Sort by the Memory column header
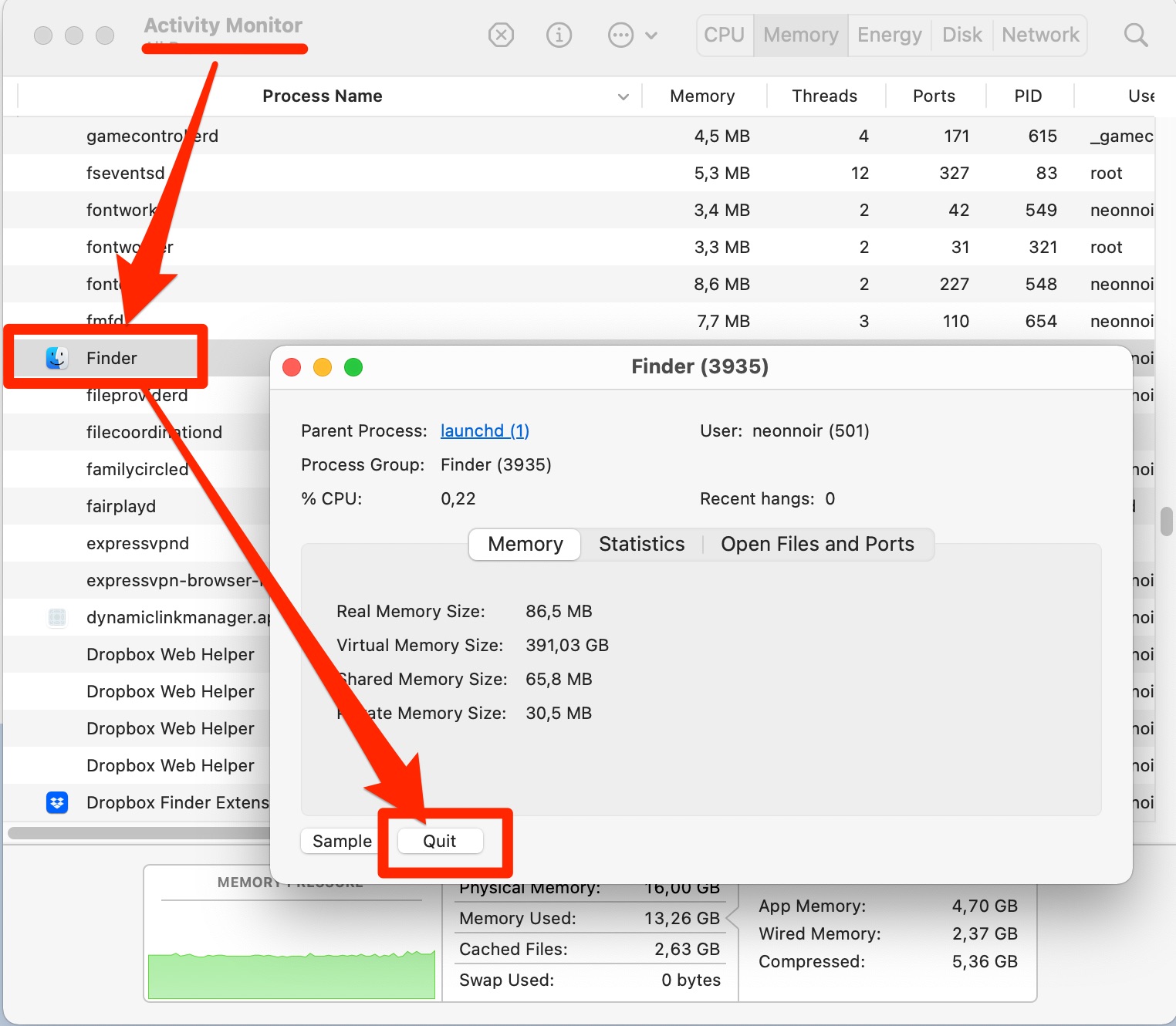Viewport: 1176px width, 1026px height. [702, 96]
